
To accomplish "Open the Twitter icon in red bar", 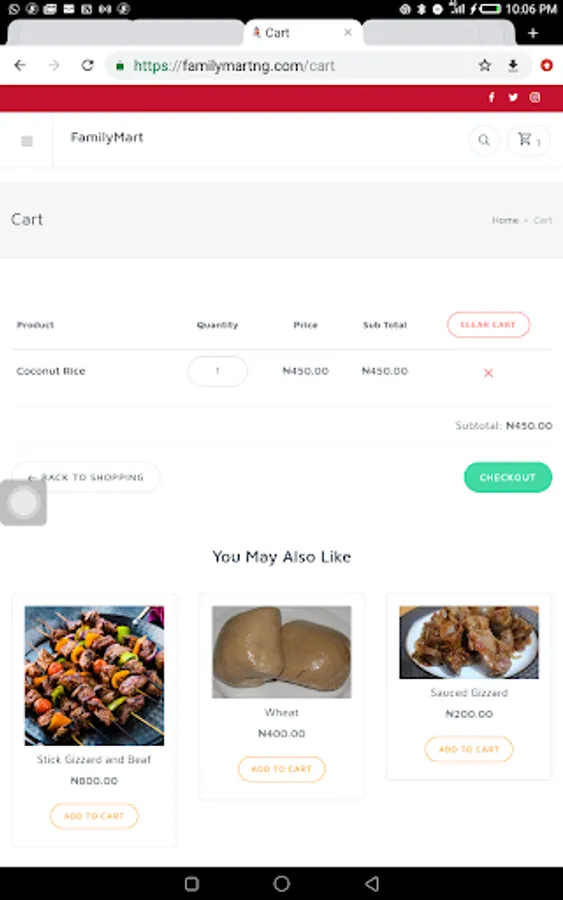I will 513,98.
